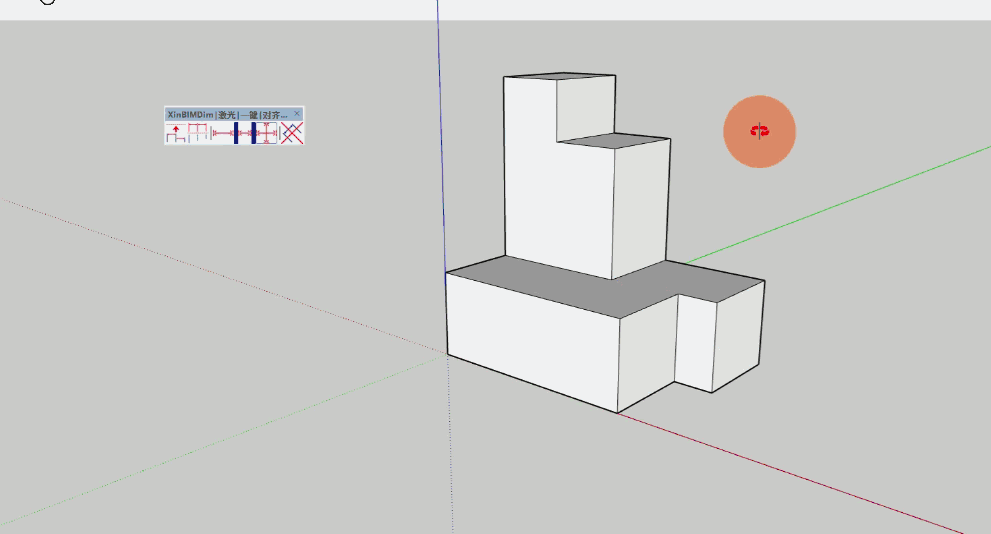Screen dimensions: 991x534
Task: Click the first XinBIMDim icon with red up arrow
Action: coord(176,134)
